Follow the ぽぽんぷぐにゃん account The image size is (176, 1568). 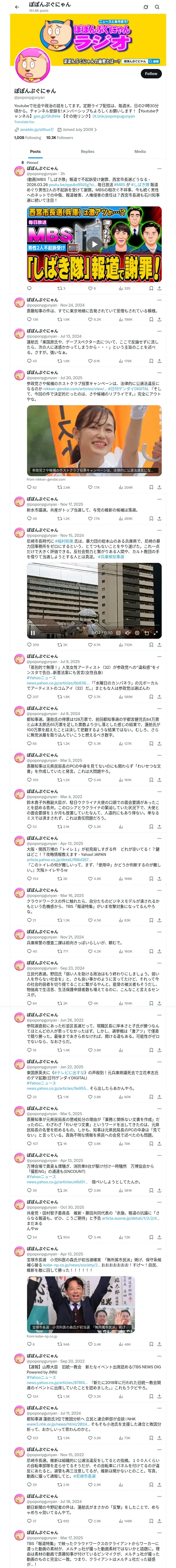pyautogui.click(x=150, y=73)
